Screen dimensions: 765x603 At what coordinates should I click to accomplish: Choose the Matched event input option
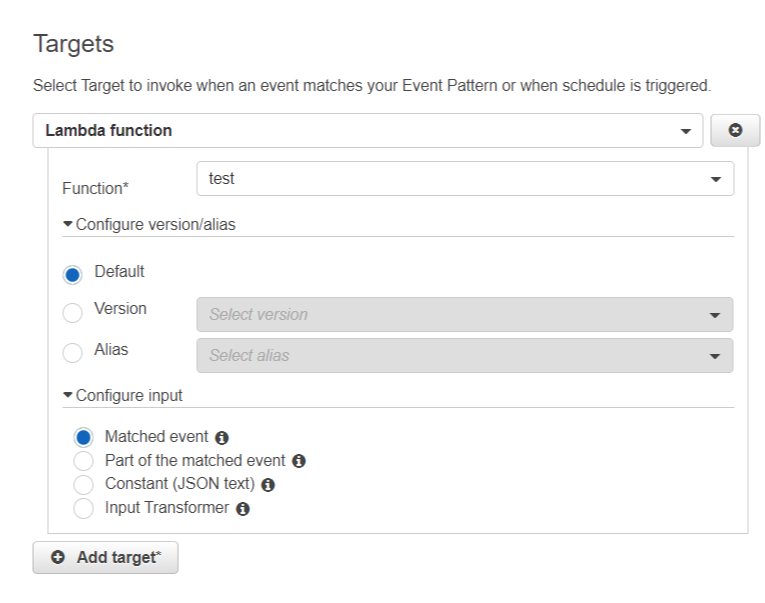(84, 437)
